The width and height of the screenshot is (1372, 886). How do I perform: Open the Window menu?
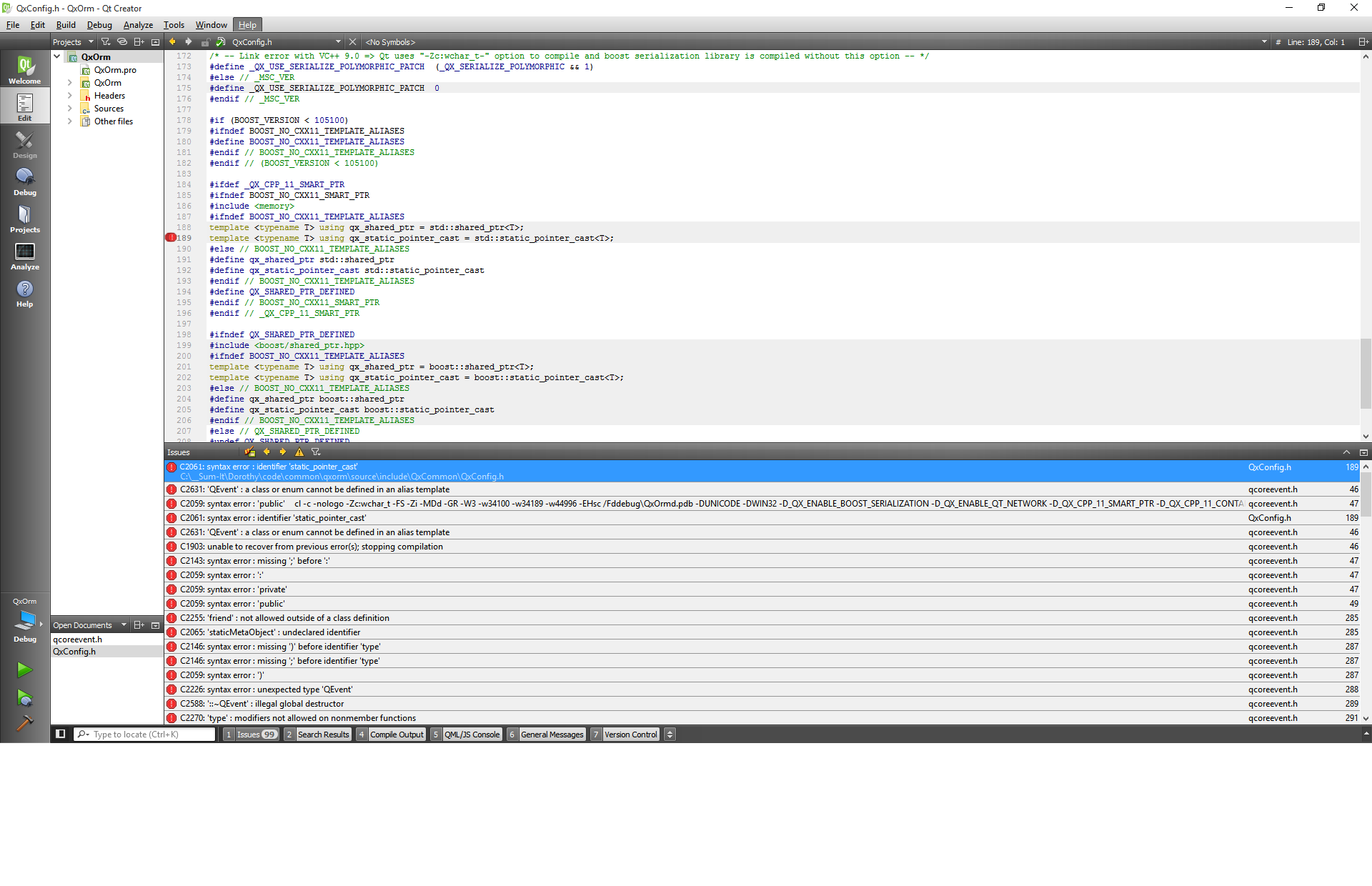212,25
